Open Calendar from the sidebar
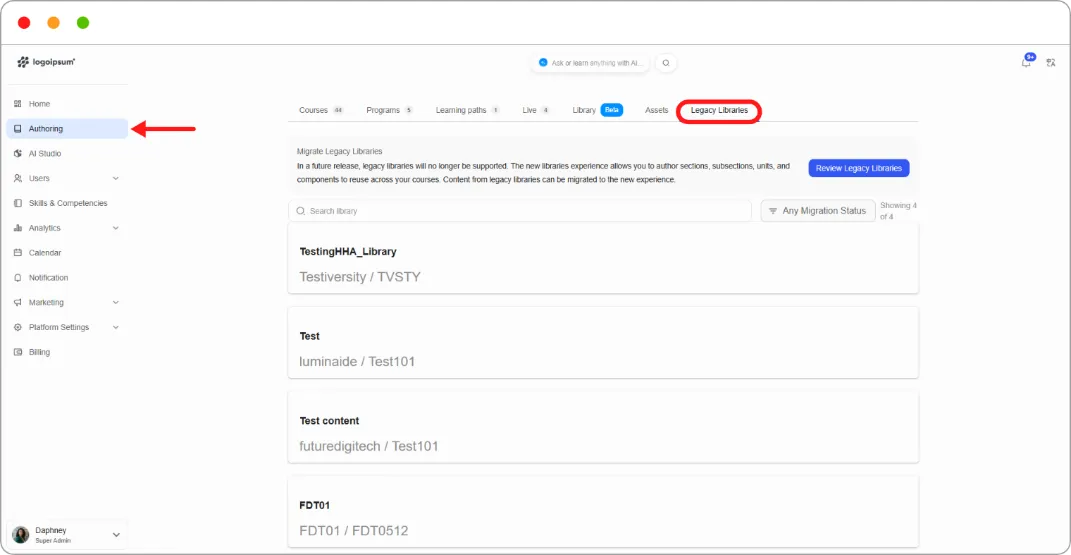The image size is (1071, 555). pyautogui.click(x=67, y=253)
